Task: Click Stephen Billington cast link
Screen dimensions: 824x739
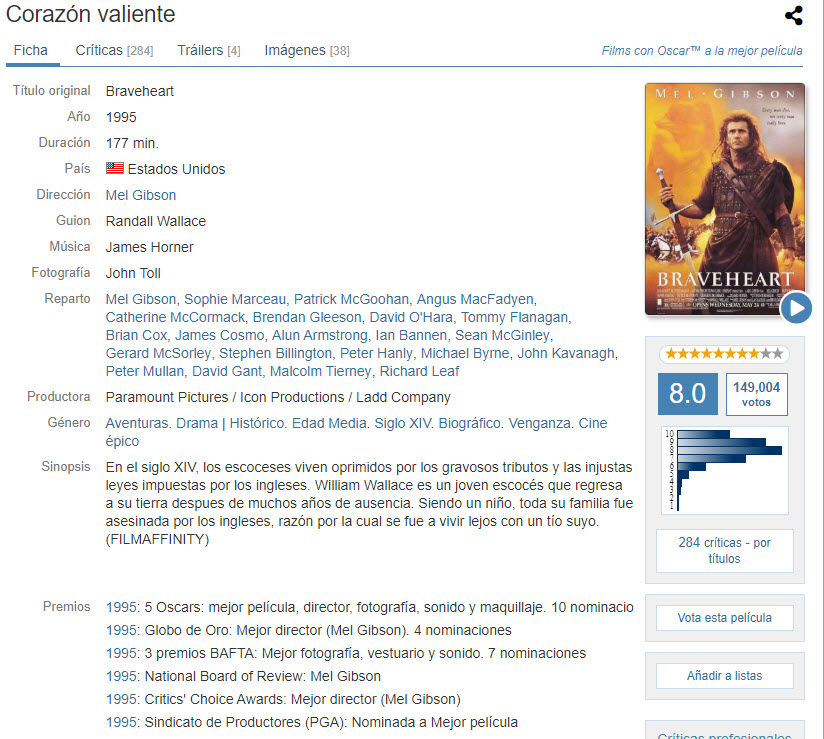Action: [275, 353]
